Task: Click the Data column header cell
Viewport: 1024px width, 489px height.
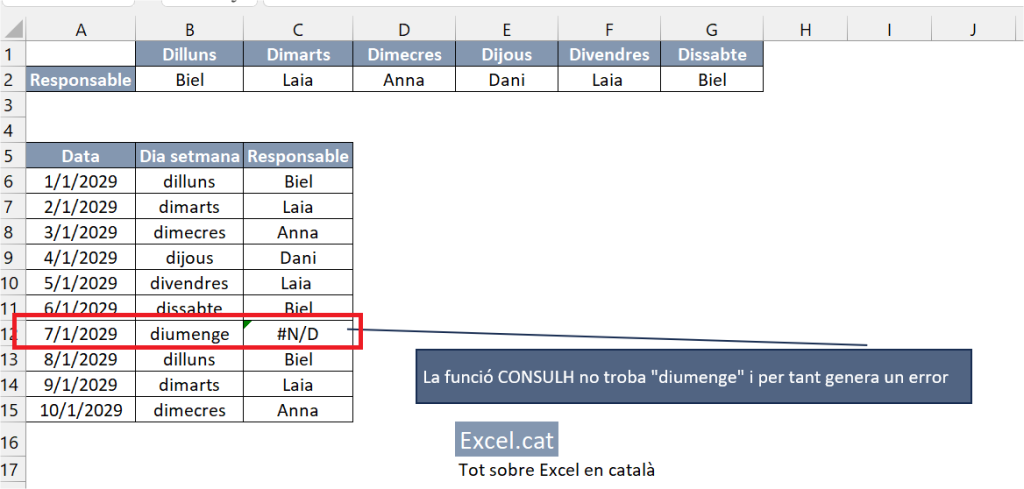Action: point(81,156)
